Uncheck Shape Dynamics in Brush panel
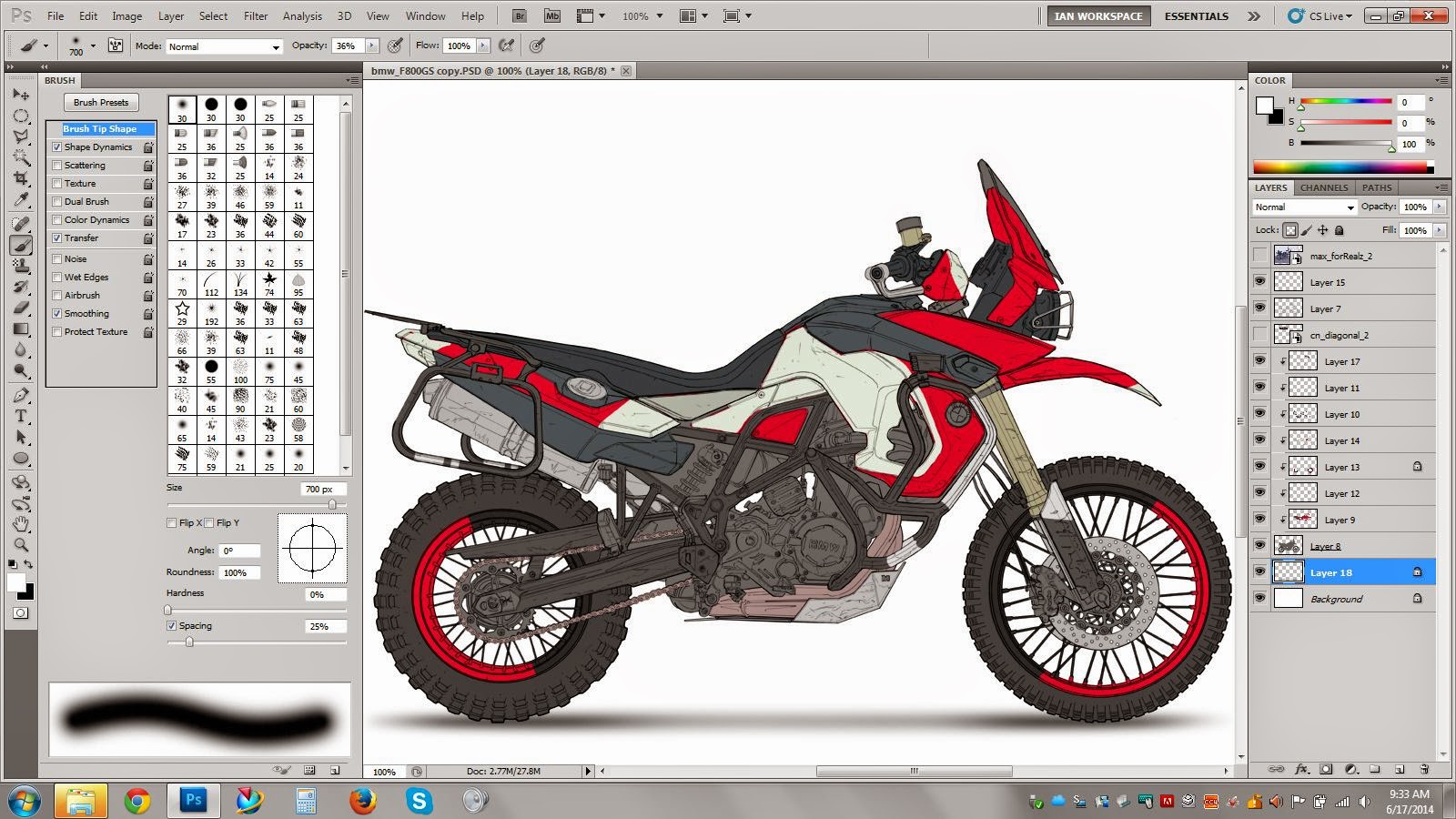 point(57,147)
